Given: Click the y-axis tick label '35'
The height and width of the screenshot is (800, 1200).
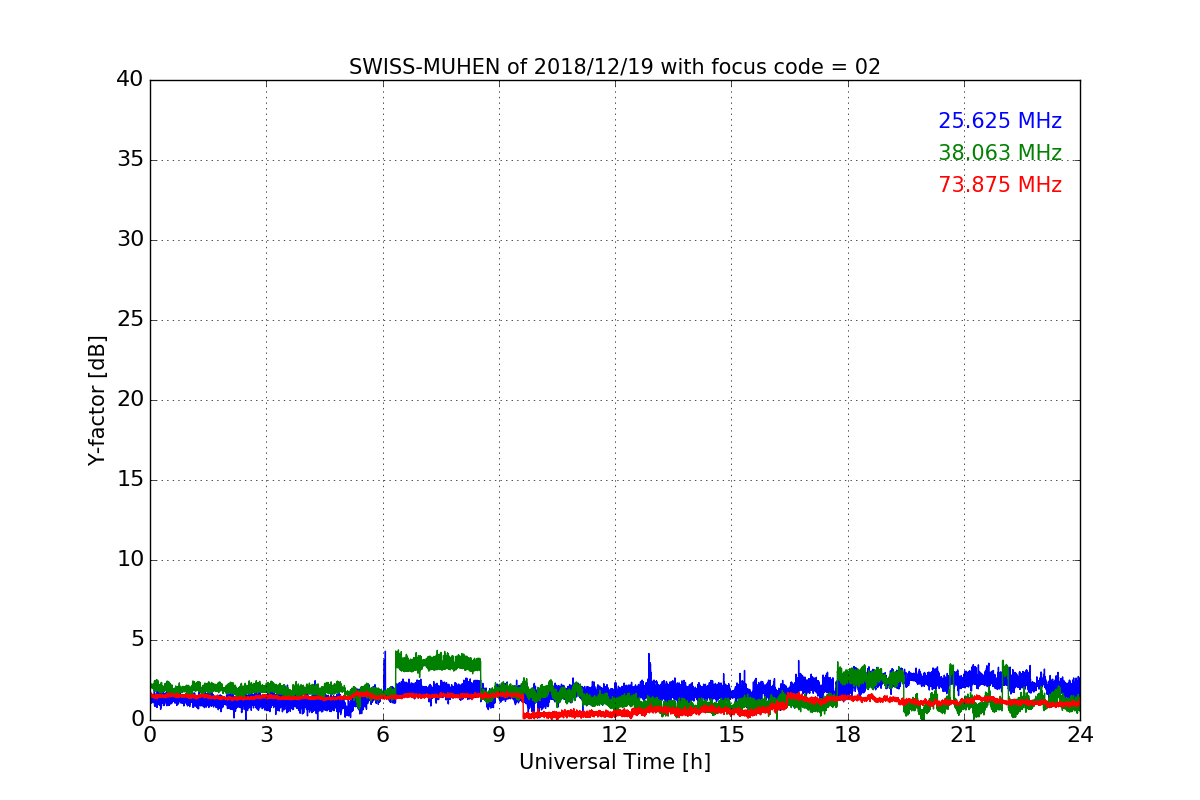Looking at the screenshot, I should coord(130,159).
